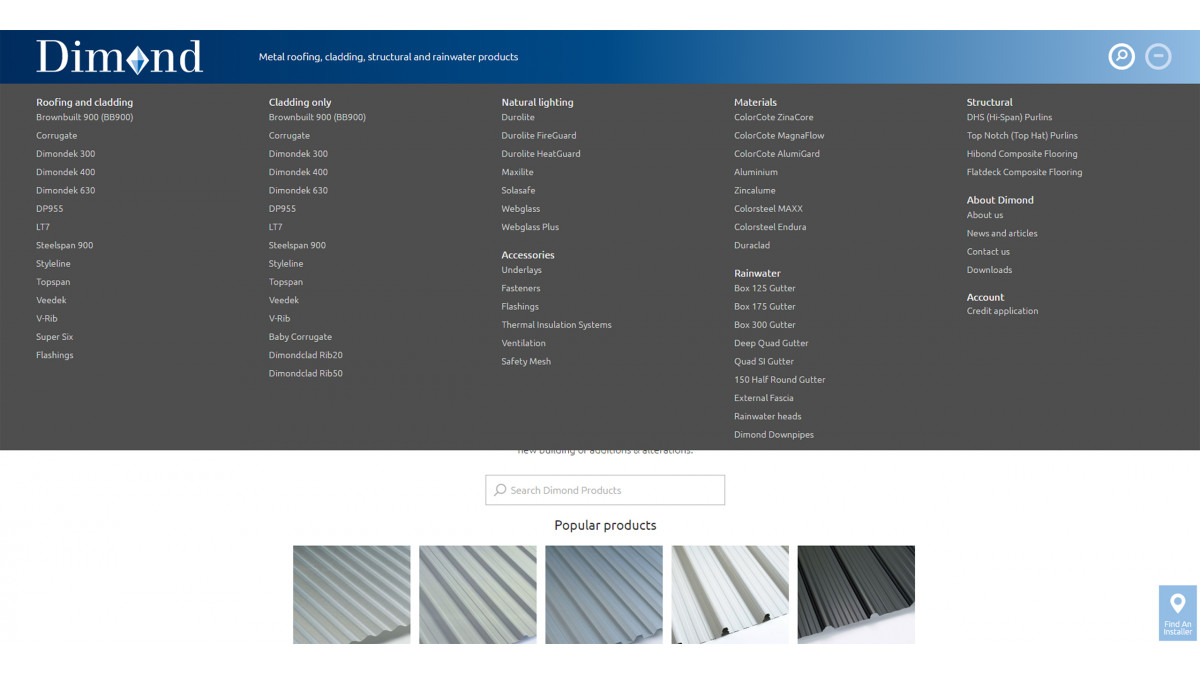
Task: Open Safety Mesh link
Action: click(x=526, y=361)
